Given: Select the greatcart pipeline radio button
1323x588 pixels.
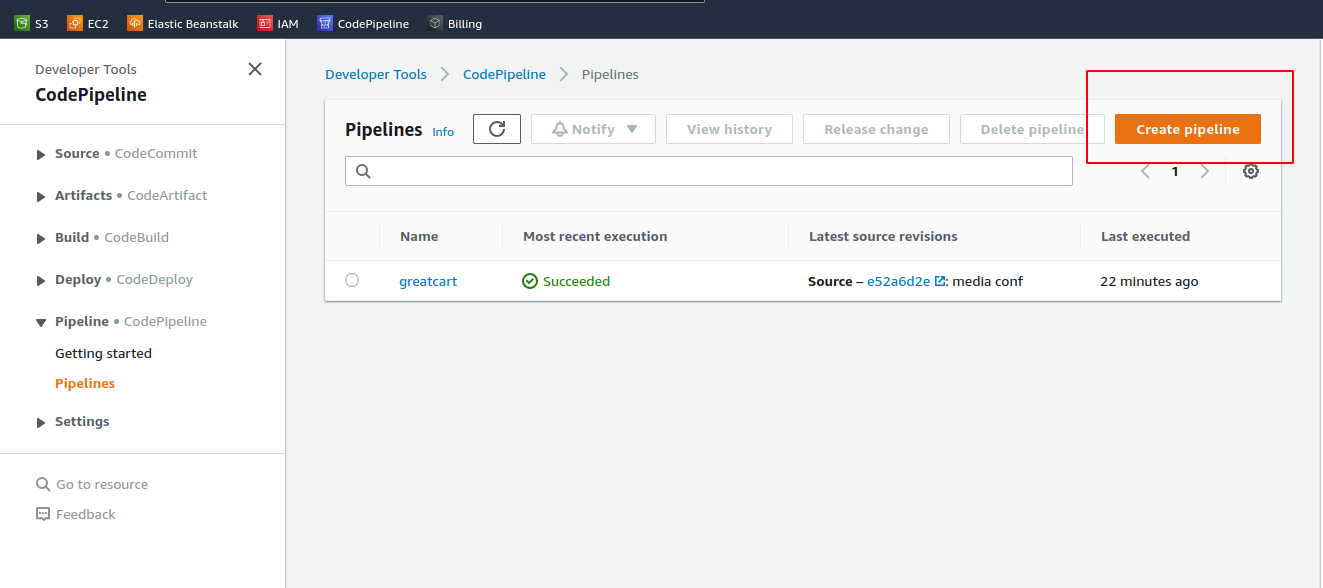Looking at the screenshot, I should click(352, 280).
